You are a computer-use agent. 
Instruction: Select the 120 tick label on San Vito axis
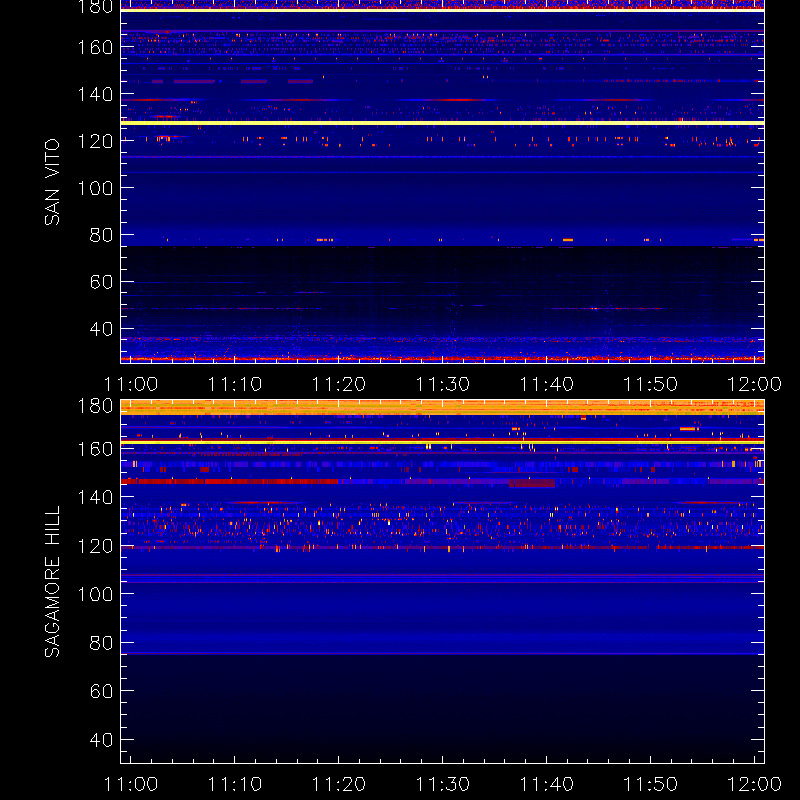(95, 141)
